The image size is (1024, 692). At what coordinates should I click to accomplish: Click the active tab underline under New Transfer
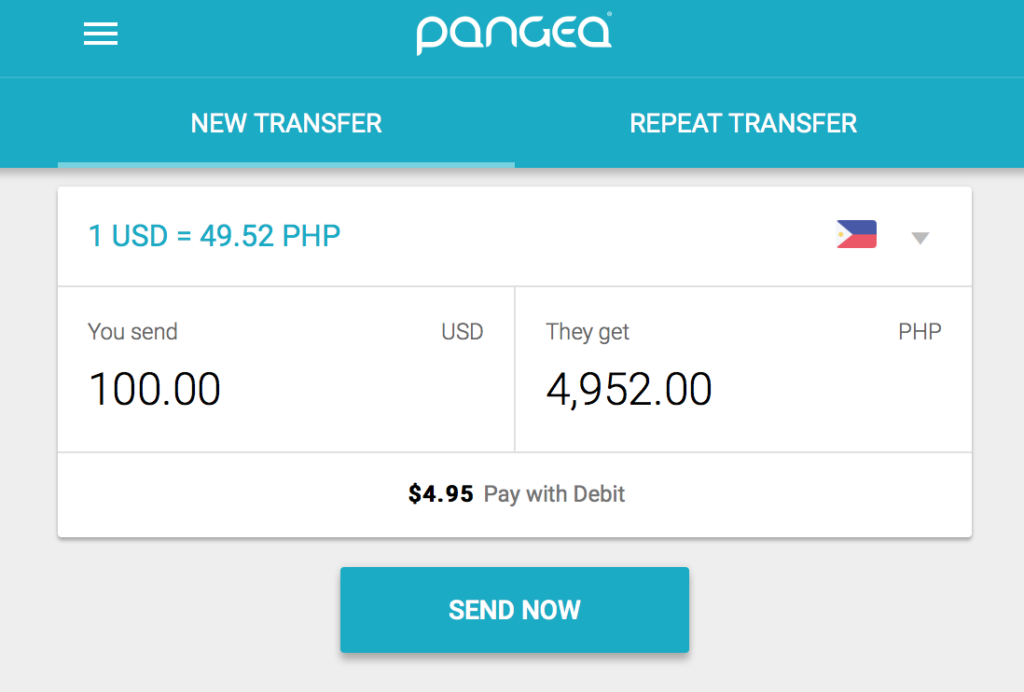[x=286, y=165]
